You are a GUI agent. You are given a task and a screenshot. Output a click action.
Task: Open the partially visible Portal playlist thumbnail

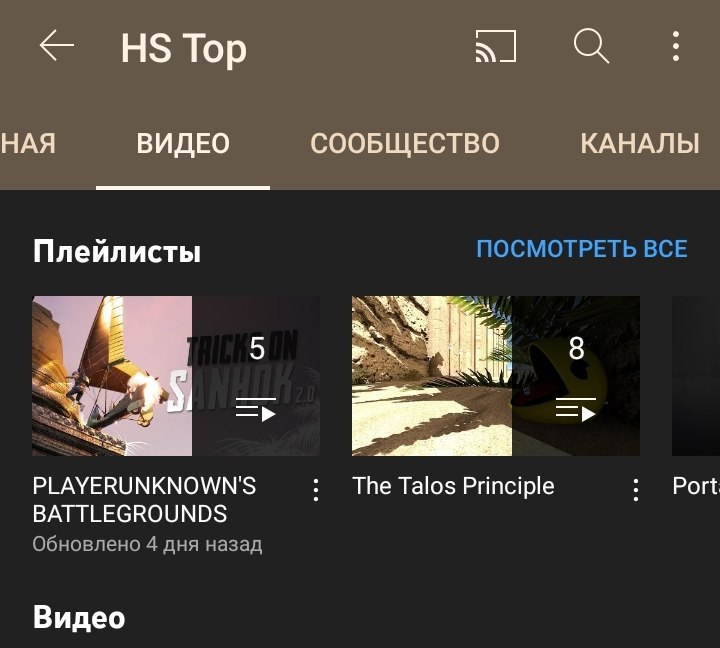tap(696, 376)
